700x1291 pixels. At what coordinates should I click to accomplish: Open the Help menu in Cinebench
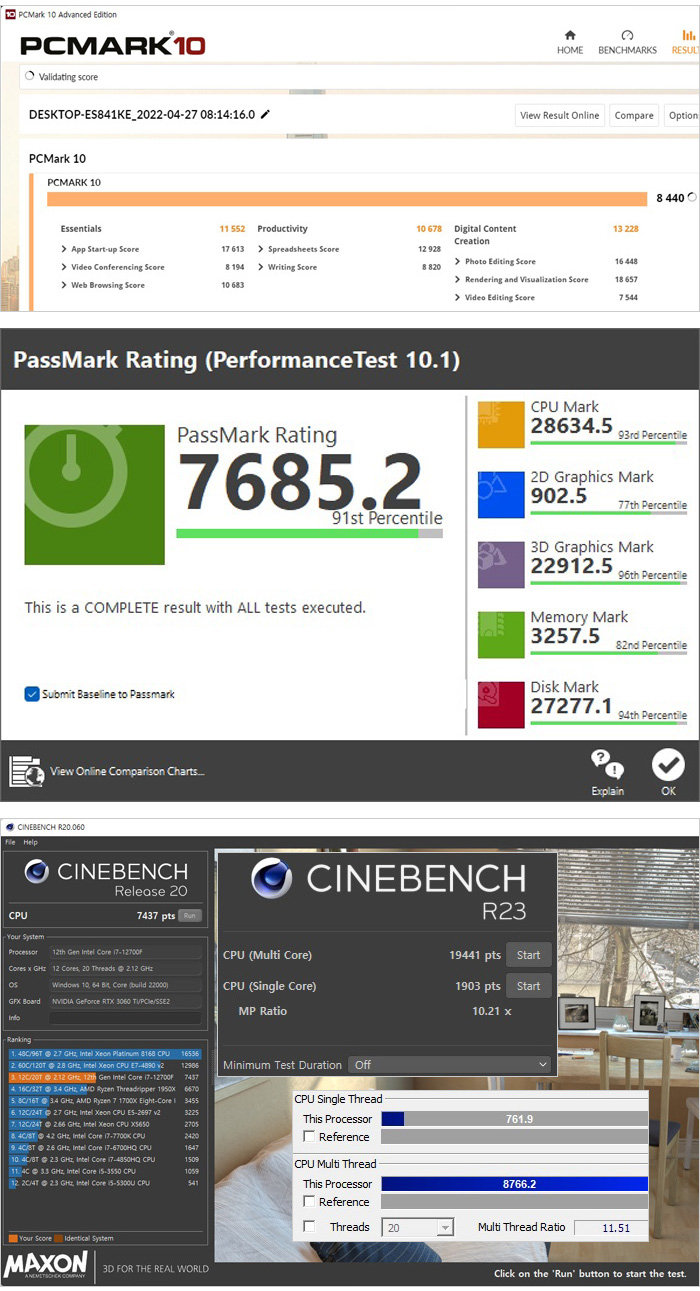tap(30, 843)
